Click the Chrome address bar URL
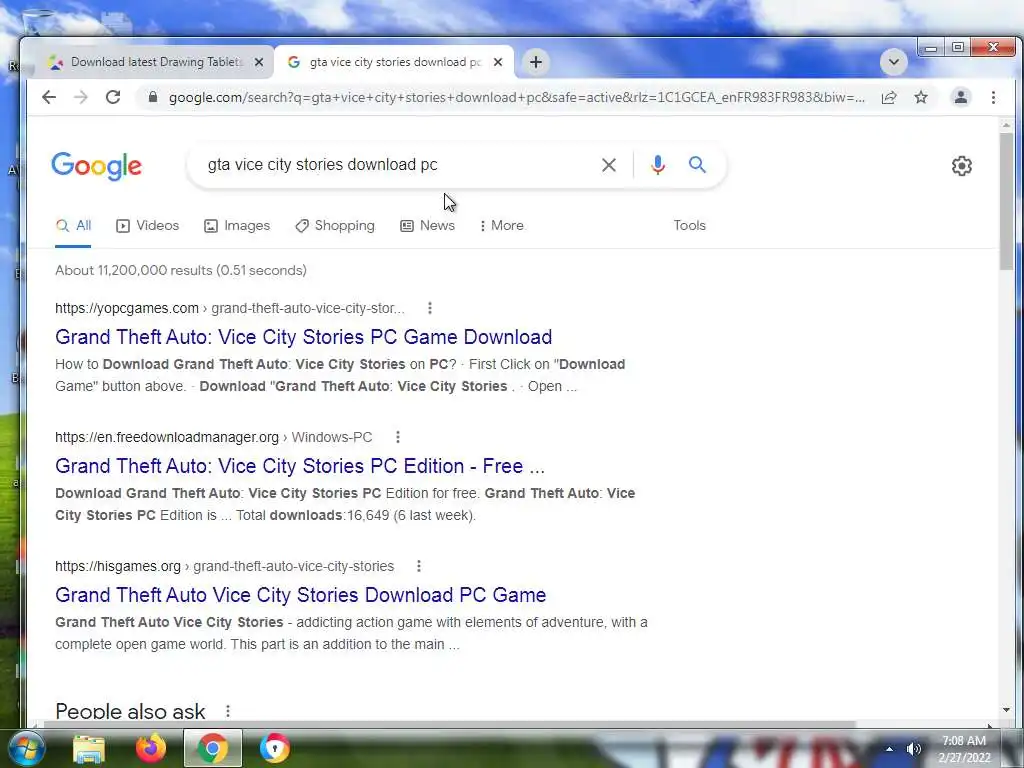Image resolution: width=1024 pixels, height=768 pixels. coord(516,97)
